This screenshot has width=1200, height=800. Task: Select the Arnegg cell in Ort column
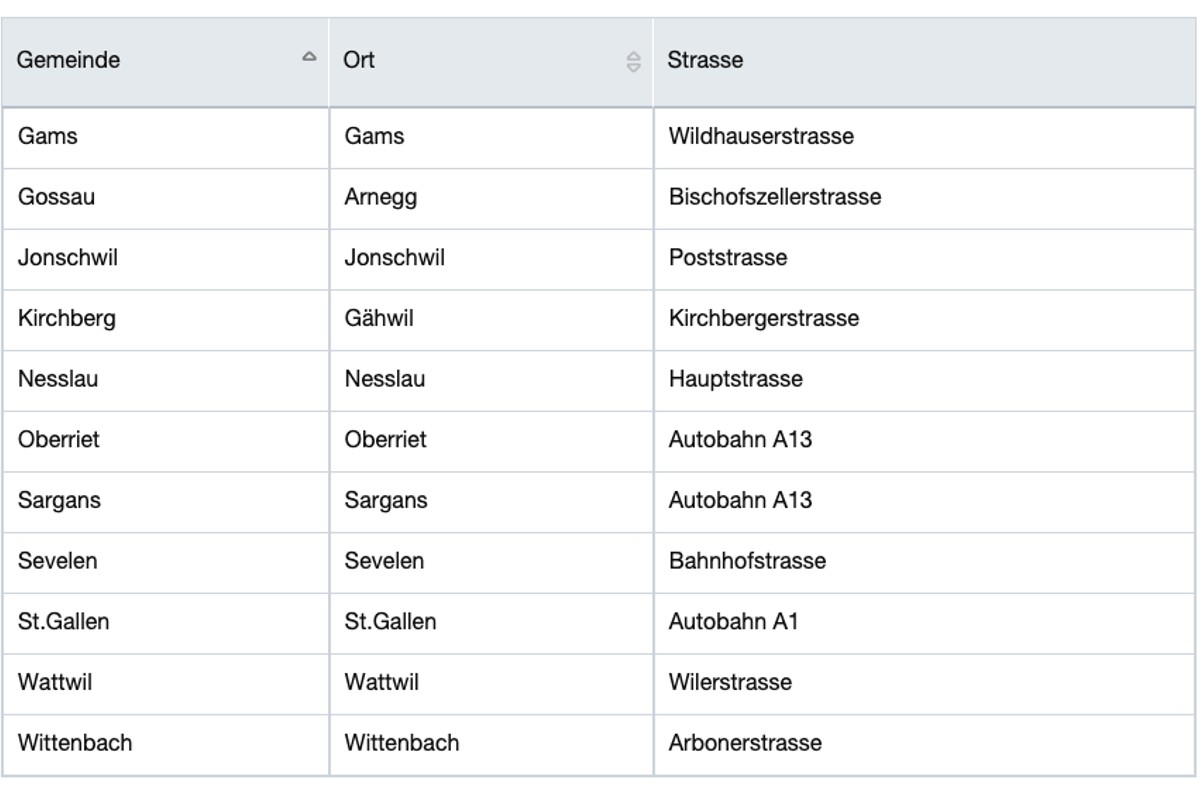(380, 197)
